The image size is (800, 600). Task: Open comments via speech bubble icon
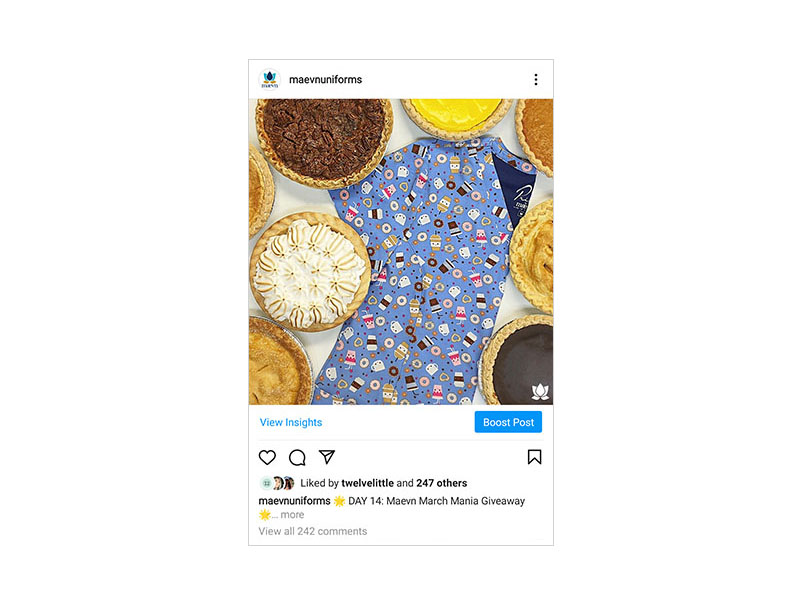pyautogui.click(x=297, y=457)
